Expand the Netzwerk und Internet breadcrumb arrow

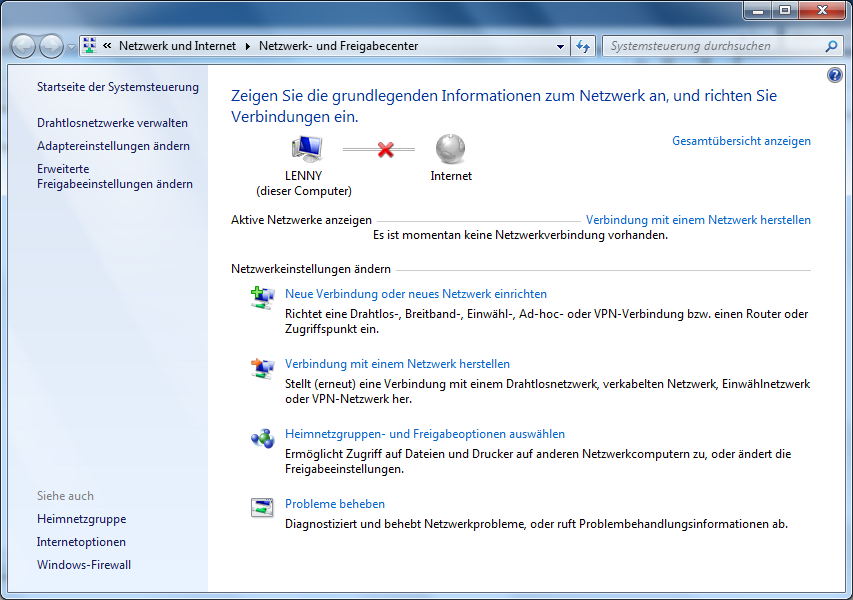247,46
